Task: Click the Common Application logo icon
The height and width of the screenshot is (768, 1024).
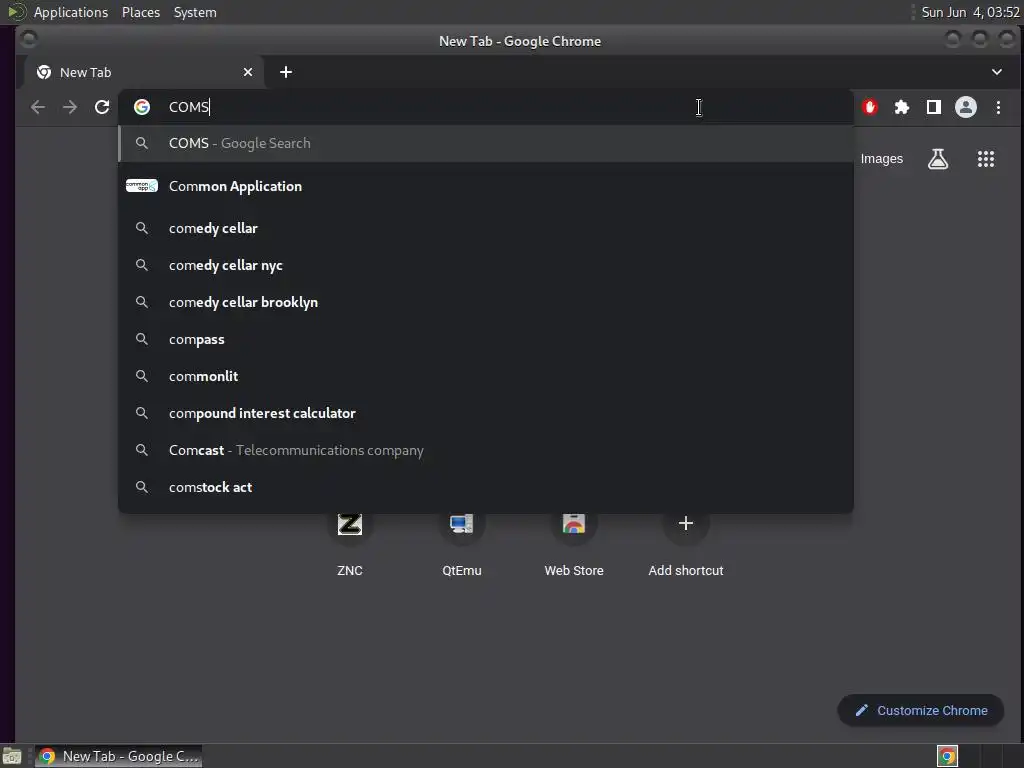Action: (x=142, y=186)
